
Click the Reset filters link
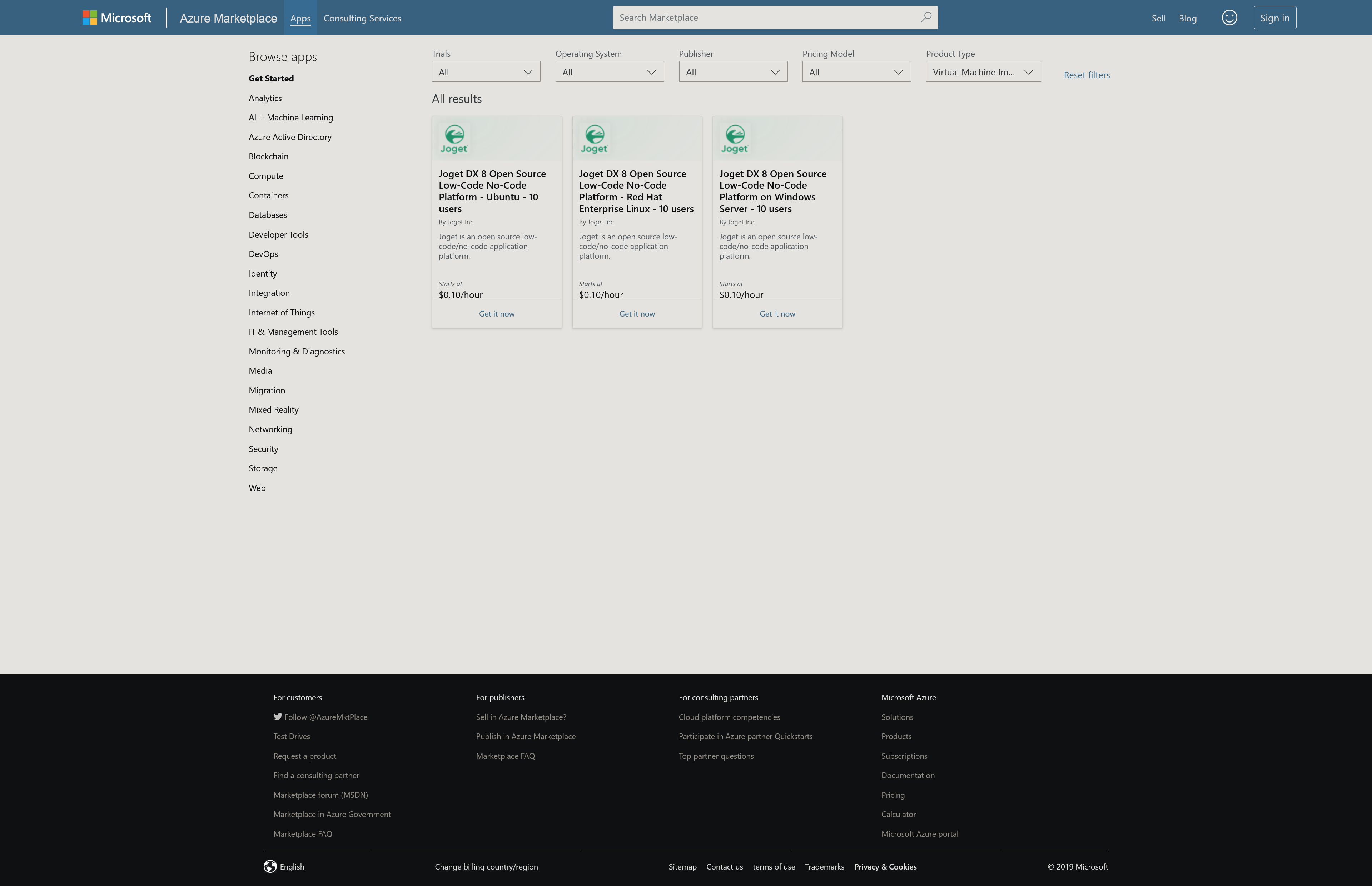coord(1086,75)
